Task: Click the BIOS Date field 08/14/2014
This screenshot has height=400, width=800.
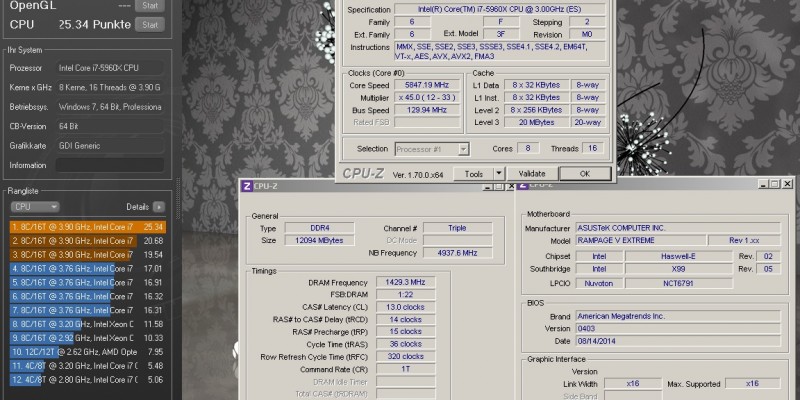Action: pos(678,341)
